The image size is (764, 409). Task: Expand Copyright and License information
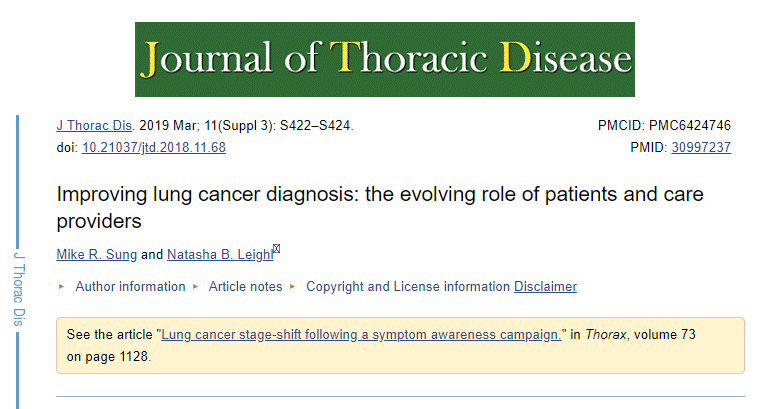tap(407, 287)
